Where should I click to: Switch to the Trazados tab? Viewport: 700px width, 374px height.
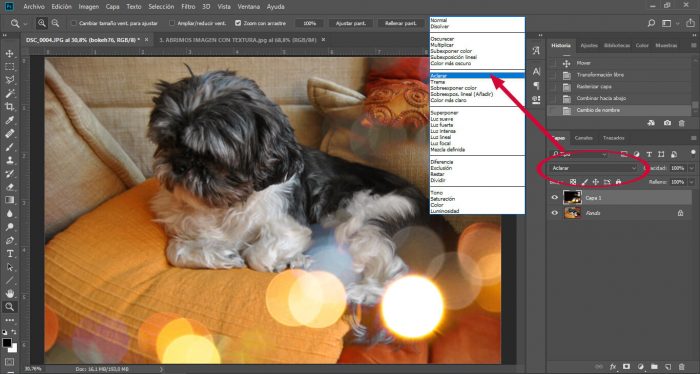613,138
